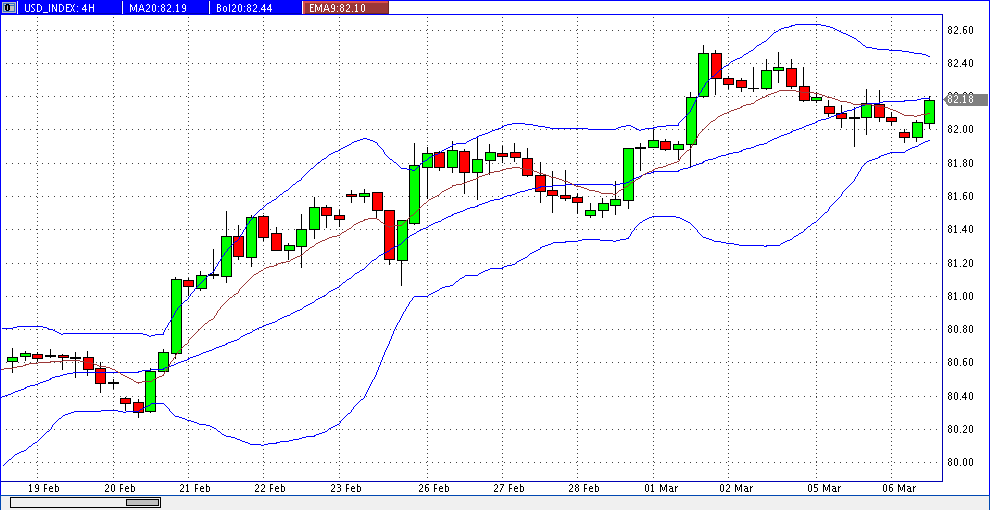
Task: Click the 26 Feb date label
Action: [x=433, y=489]
